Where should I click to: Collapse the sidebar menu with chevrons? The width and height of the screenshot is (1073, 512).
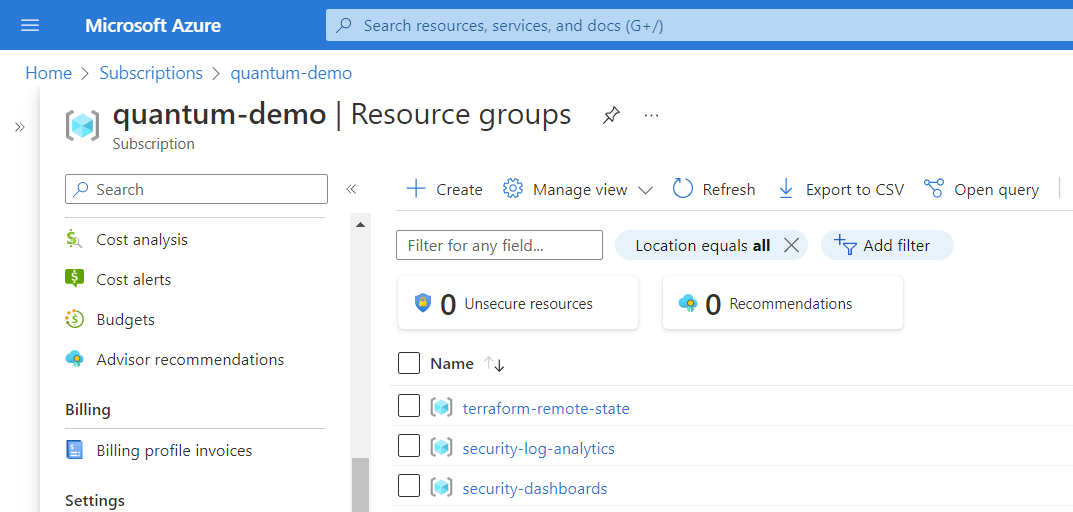pyautogui.click(x=351, y=189)
